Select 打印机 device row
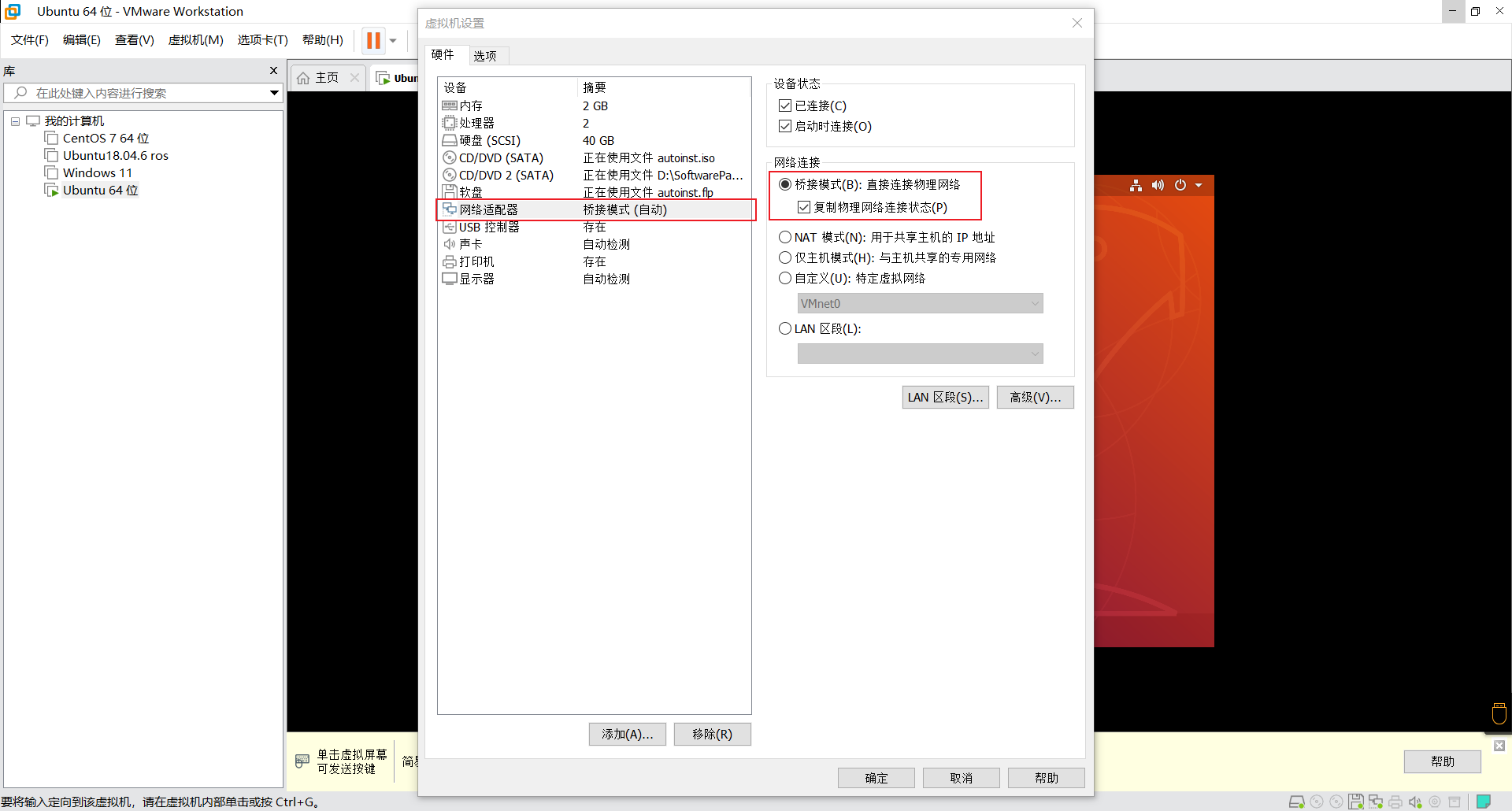This screenshot has height=811, width=1512. (x=595, y=261)
